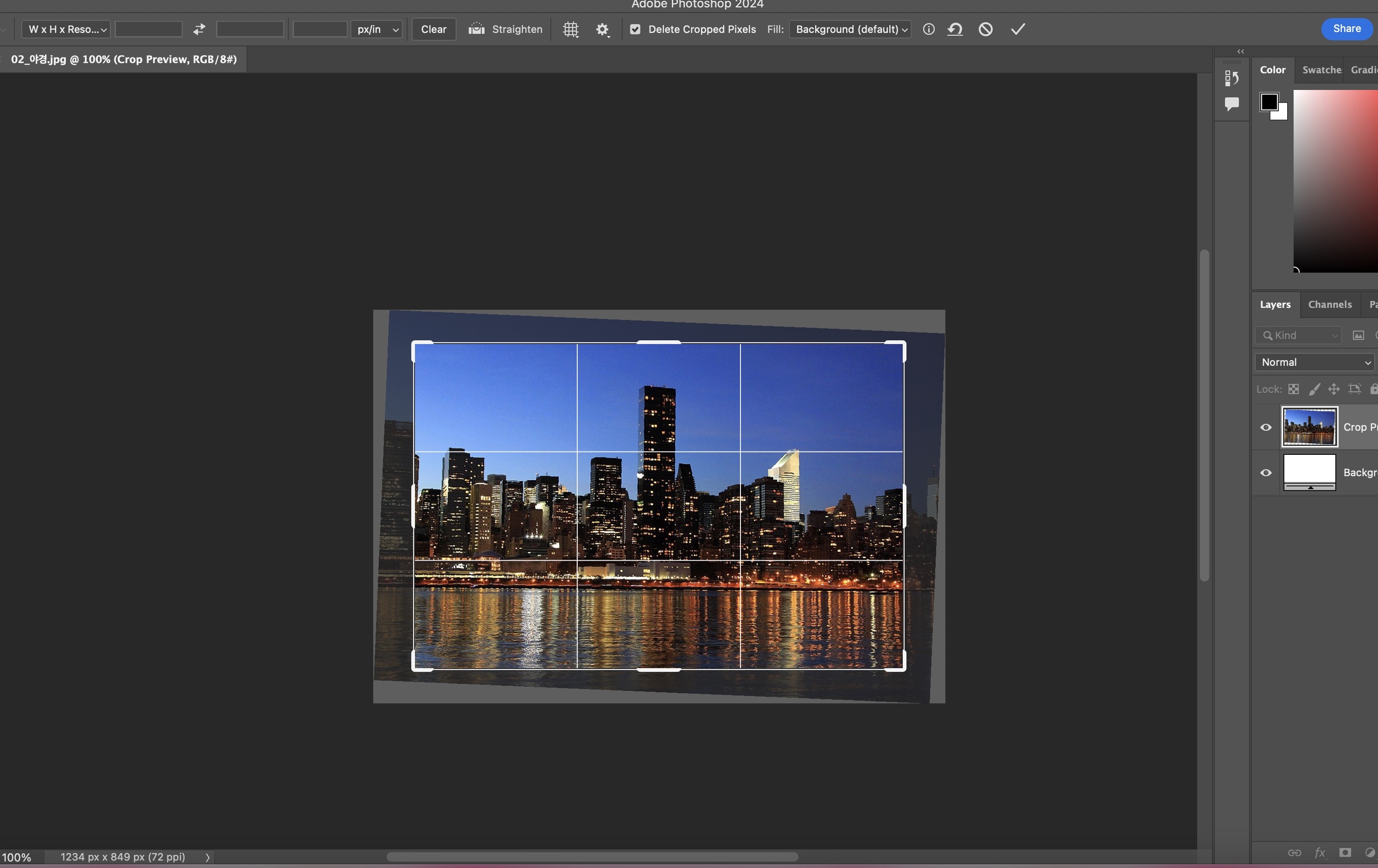The image size is (1378, 868).
Task: Toggle Background layer visibility eye
Action: [1266, 472]
